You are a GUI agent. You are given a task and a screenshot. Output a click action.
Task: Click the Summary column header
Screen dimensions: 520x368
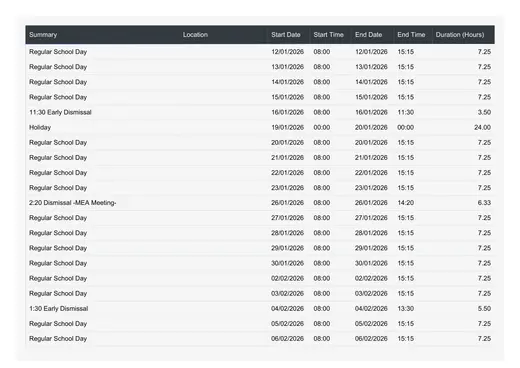[x=43, y=35]
